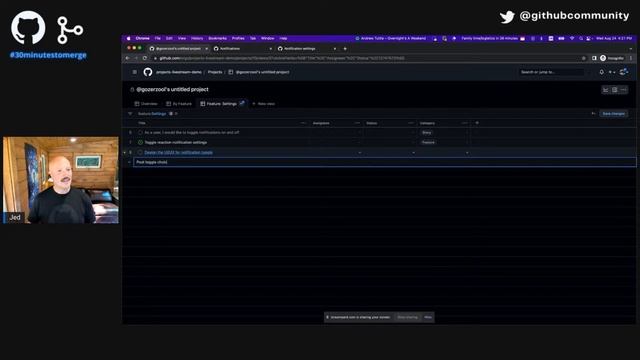Click the Search or jump to field

[551, 72]
